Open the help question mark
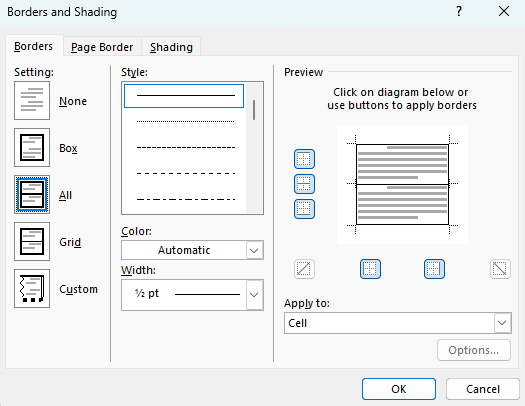525x406 pixels. click(459, 12)
